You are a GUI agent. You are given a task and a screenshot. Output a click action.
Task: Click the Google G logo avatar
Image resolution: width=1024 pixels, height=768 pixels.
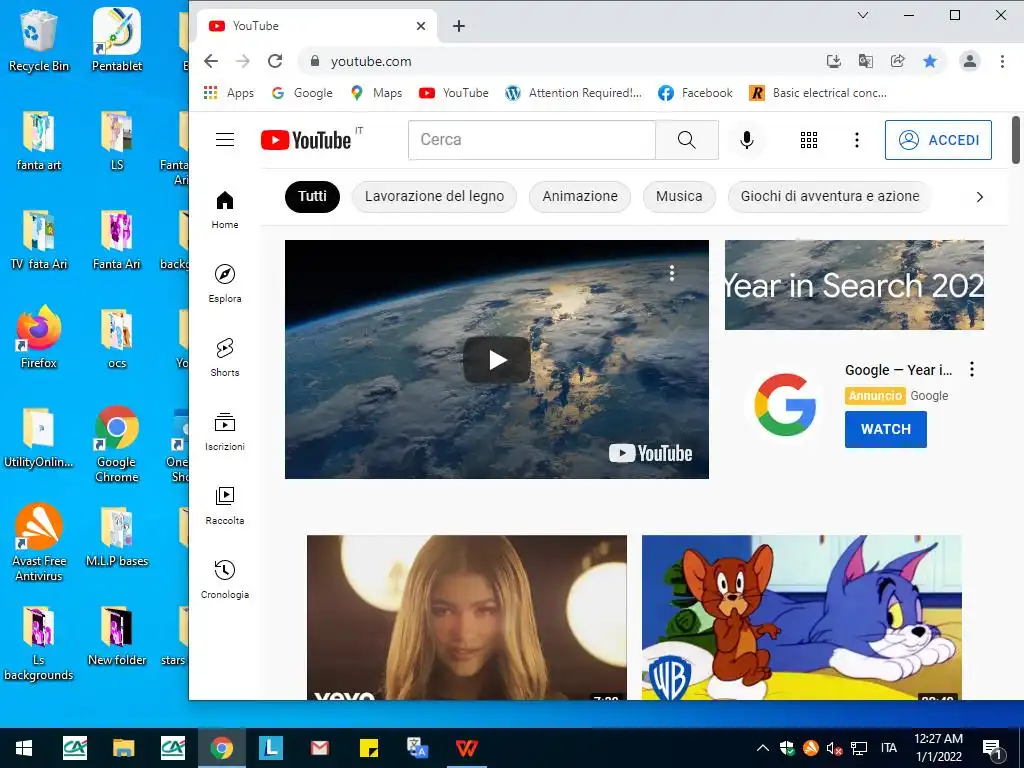point(784,404)
